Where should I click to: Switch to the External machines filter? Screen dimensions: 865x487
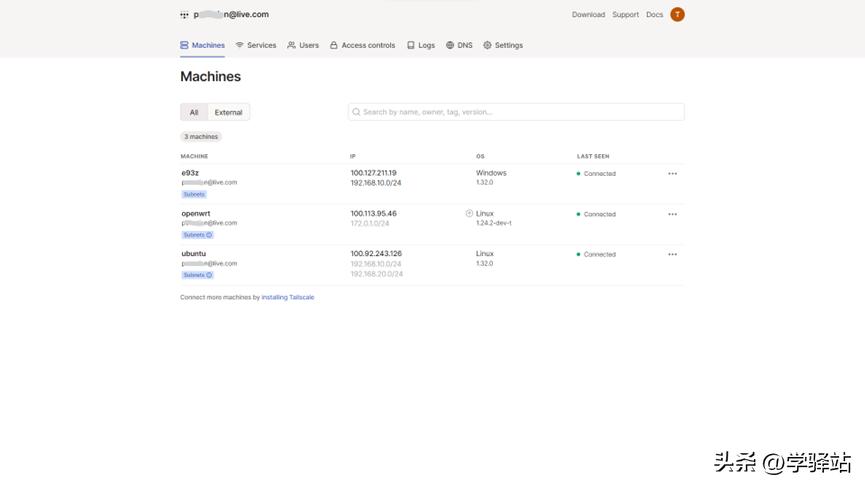228,112
